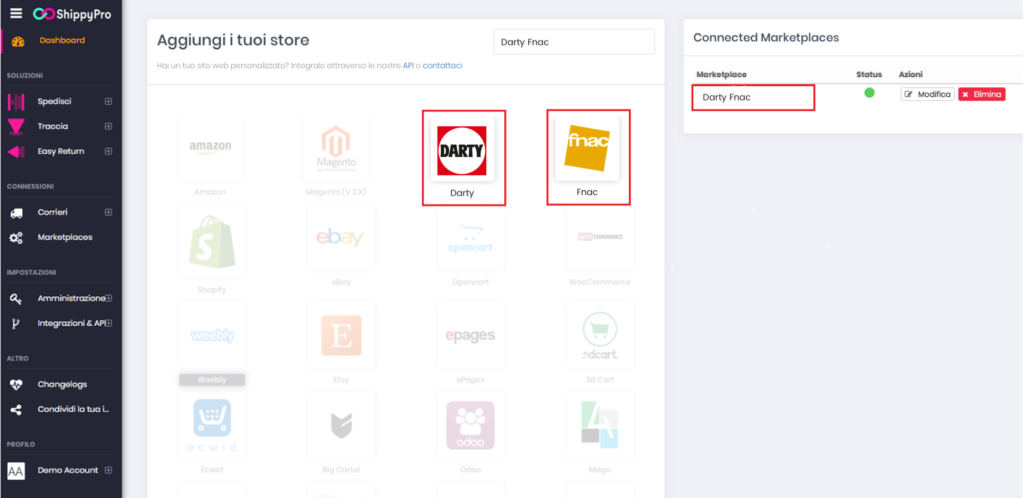Select the Etsy store logo
Image resolution: width=1024 pixels, height=498 pixels.
click(x=341, y=335)
